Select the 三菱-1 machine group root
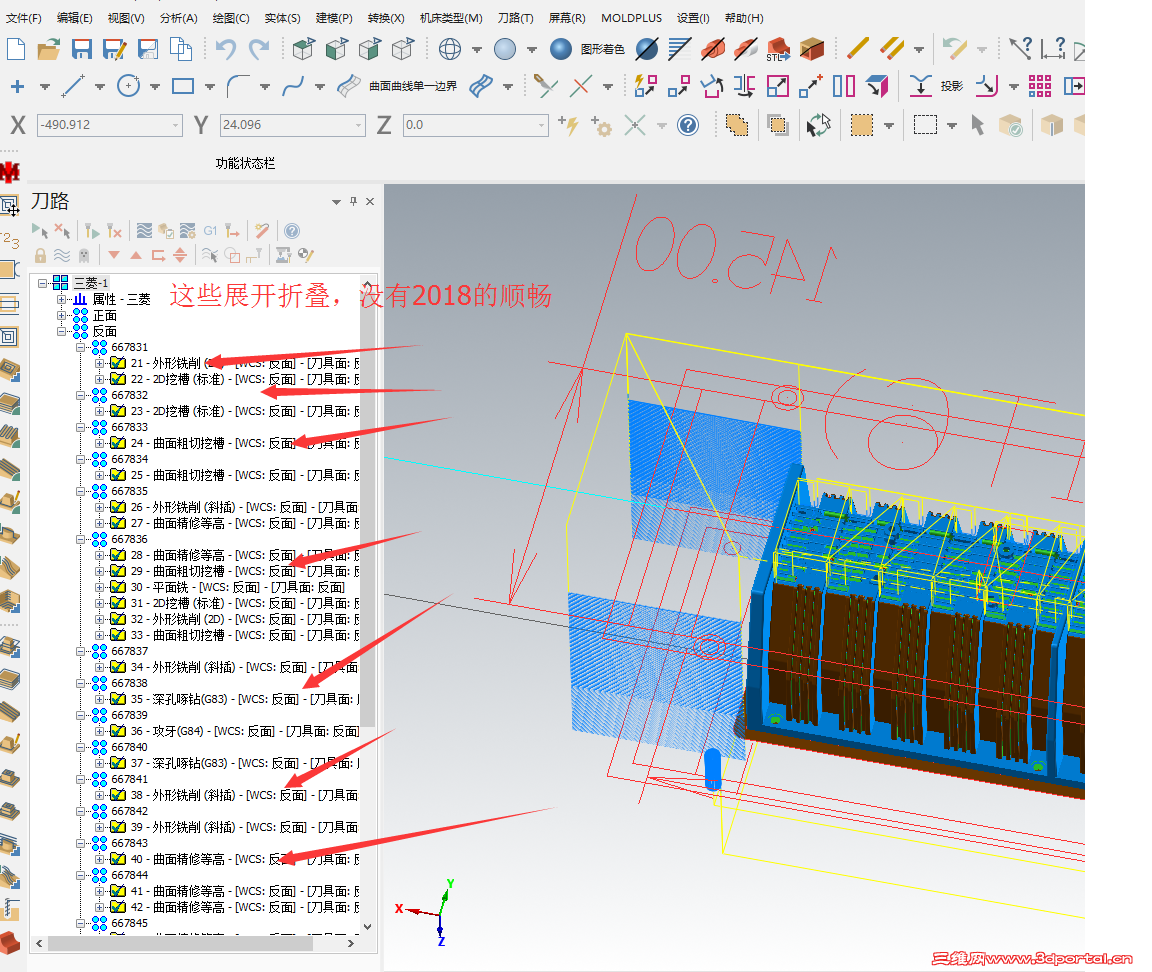The image size is (1152, 972). (x=91, y=283)
